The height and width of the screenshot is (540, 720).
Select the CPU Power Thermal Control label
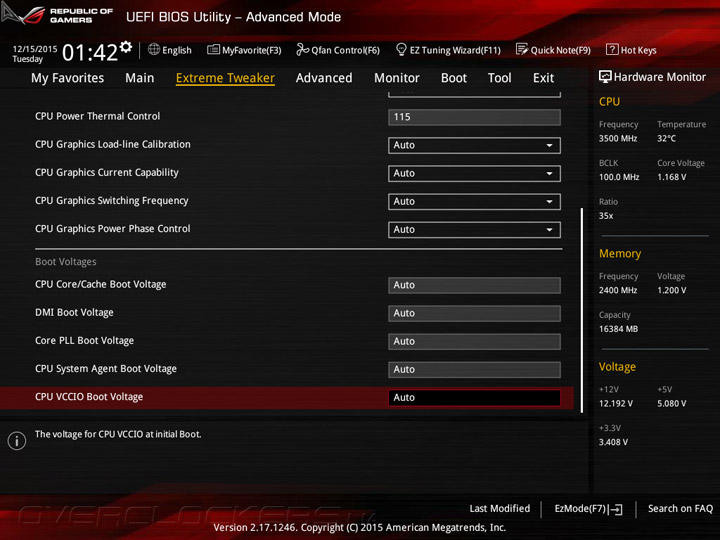(97, 116)
